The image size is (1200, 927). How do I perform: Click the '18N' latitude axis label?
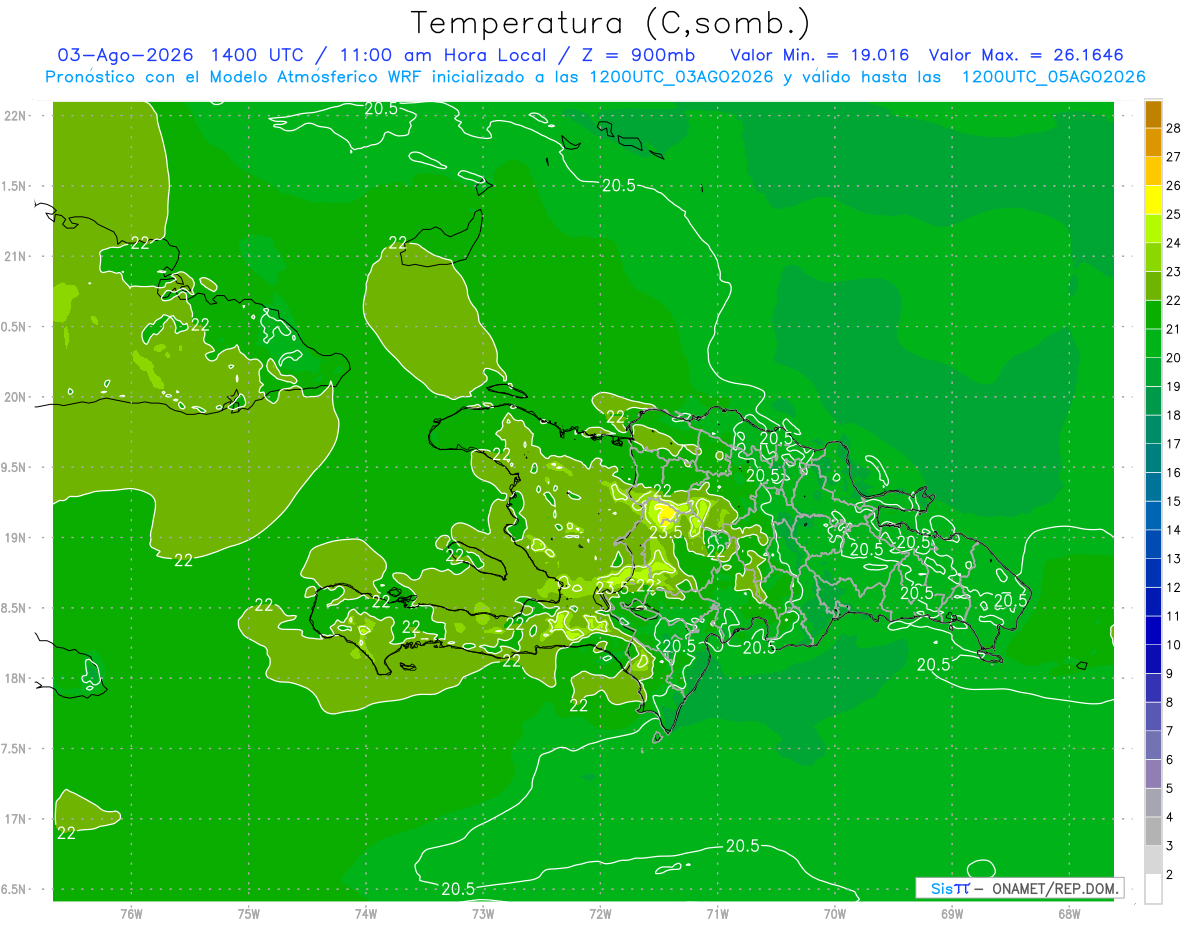pyautogui.click(x=14, y=678)
